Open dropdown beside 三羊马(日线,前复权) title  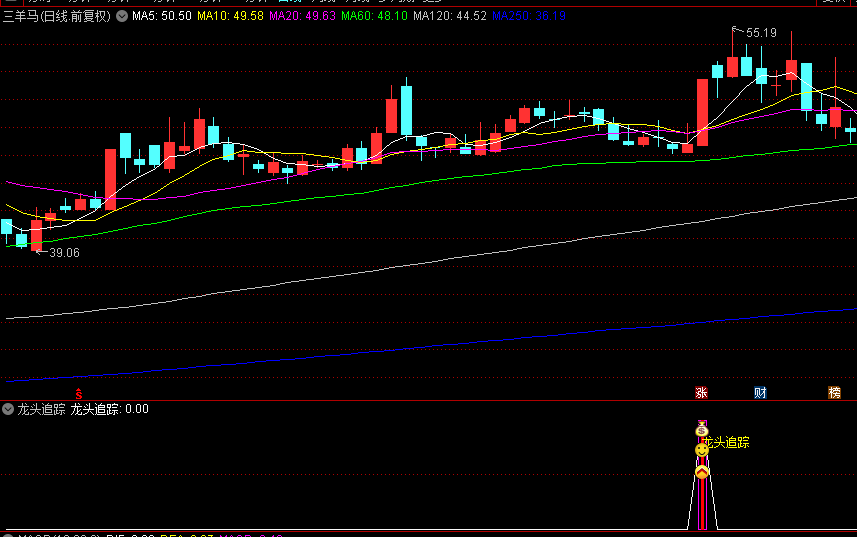pos(122,16)
